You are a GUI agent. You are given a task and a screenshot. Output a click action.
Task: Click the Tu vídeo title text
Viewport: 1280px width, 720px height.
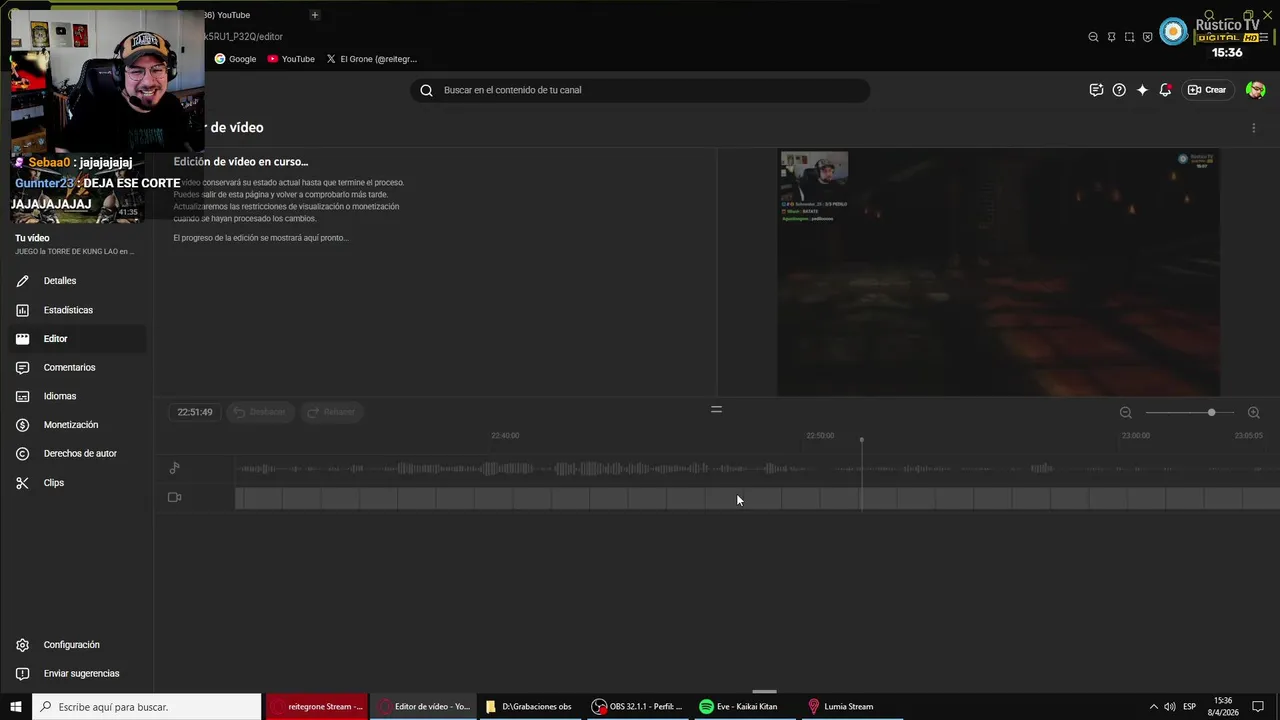(32, 238)
